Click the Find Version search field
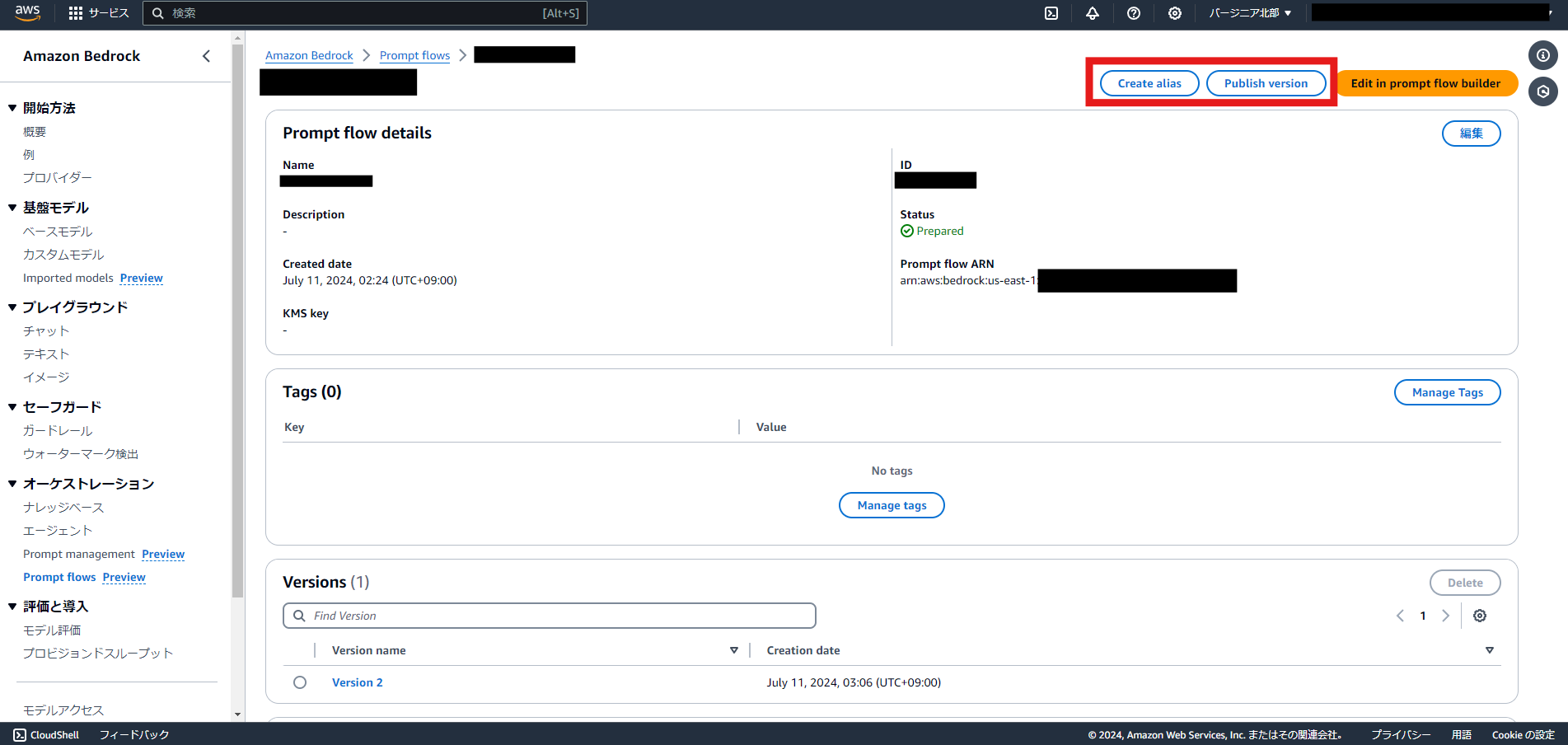Screen dimensions: 1568x745 coord(549,616)
